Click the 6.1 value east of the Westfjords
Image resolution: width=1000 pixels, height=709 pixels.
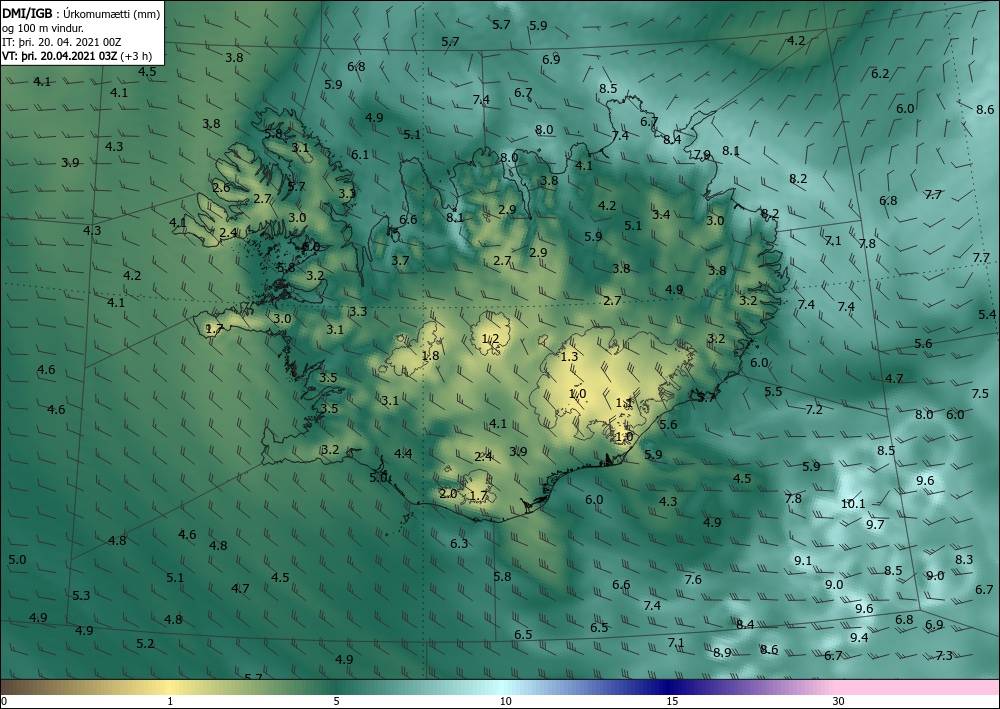click(x=360, y=155)
